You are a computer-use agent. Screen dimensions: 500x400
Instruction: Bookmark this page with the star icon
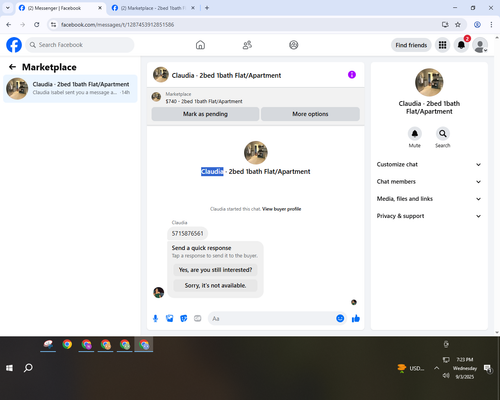458,25
